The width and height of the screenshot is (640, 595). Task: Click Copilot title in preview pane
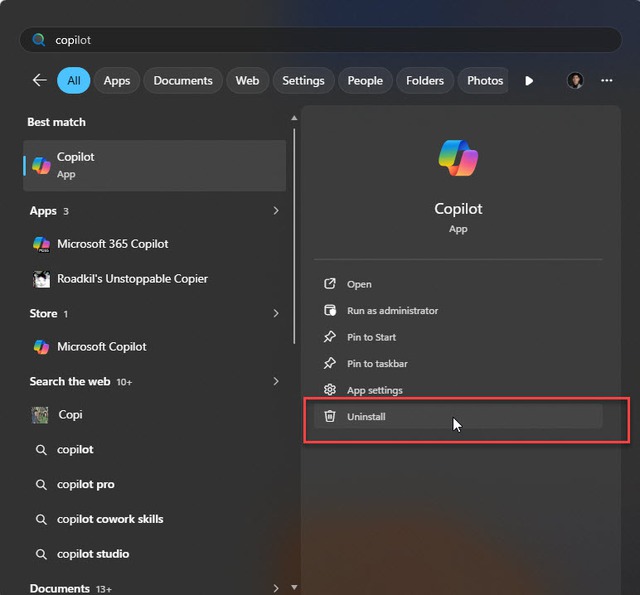tap(458, 209)
